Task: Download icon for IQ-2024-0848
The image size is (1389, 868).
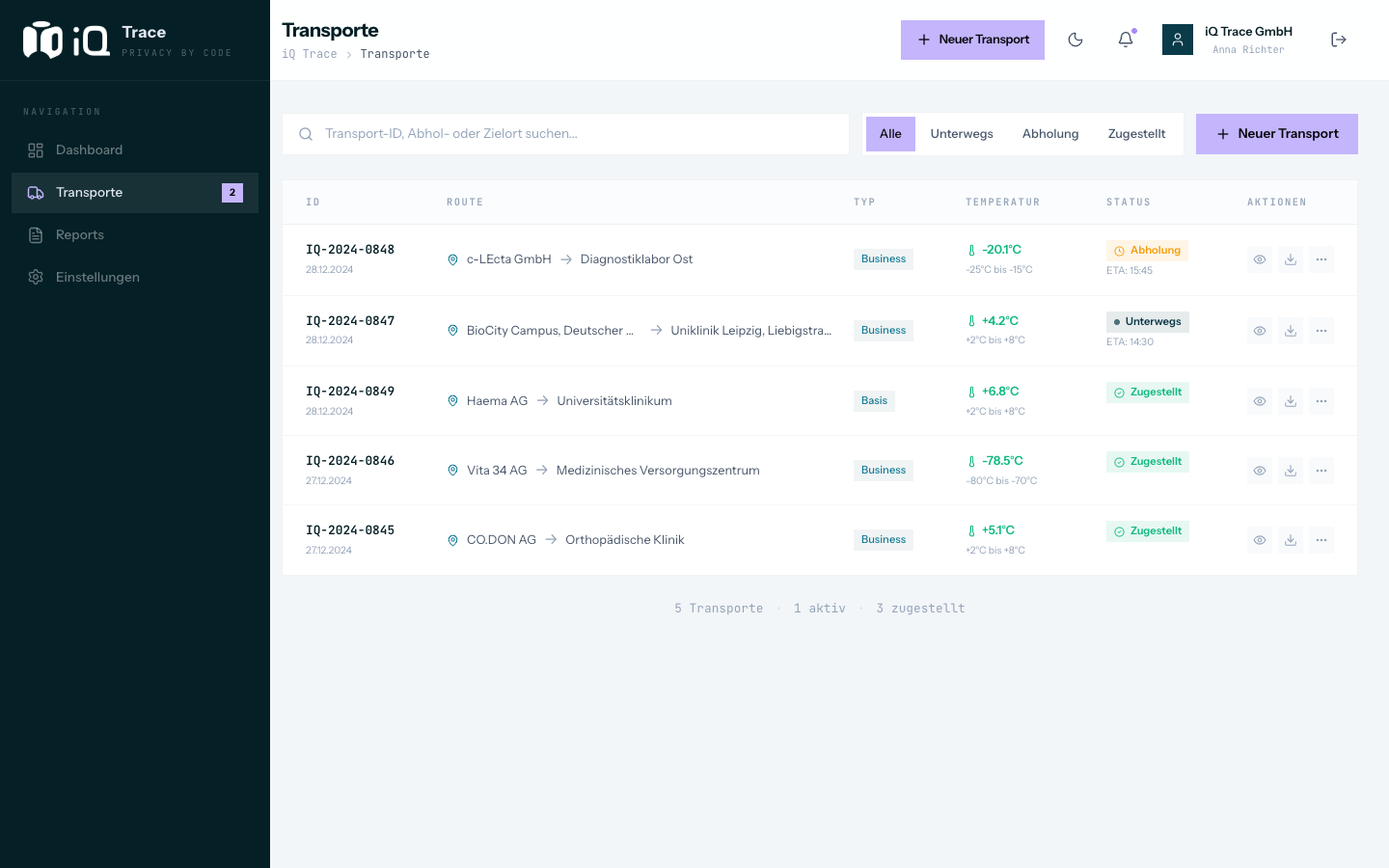Action: pos(1291,259)
